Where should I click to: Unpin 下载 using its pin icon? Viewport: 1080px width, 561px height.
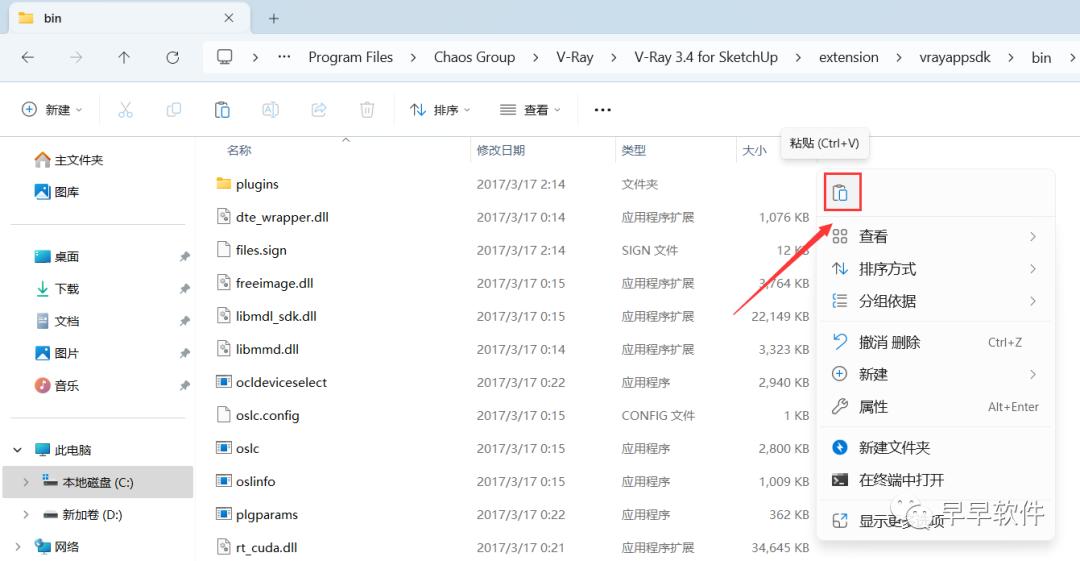pyautogui.click(x=185, y=289)
